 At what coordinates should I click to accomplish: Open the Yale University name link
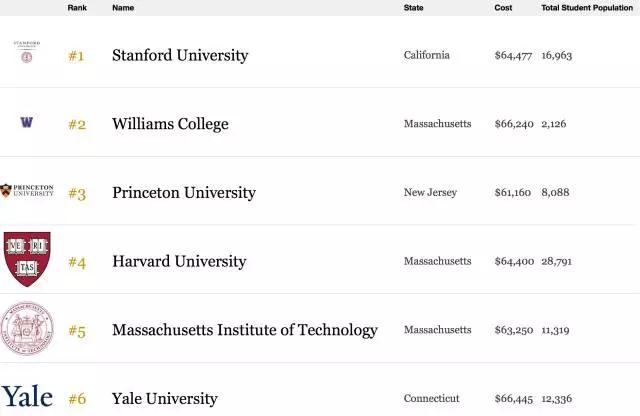click(x=165, y=399)
